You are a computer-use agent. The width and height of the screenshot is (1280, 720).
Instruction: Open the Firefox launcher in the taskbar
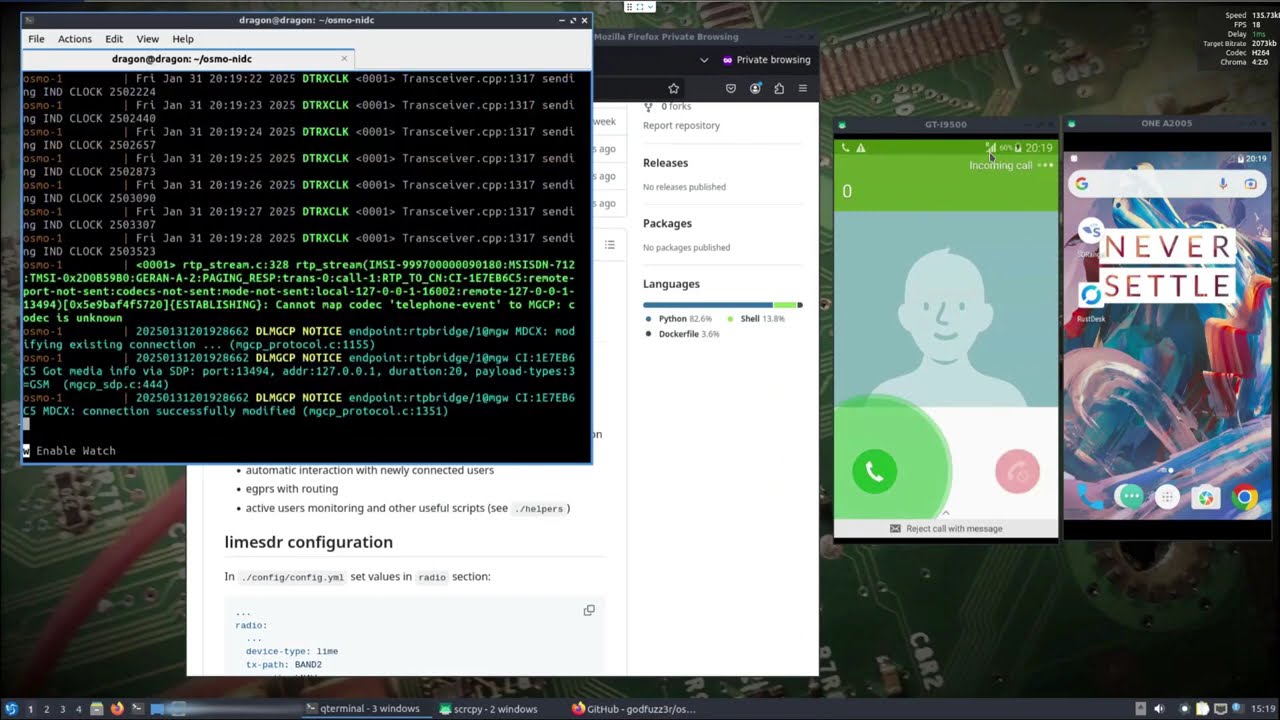(117, 709)
